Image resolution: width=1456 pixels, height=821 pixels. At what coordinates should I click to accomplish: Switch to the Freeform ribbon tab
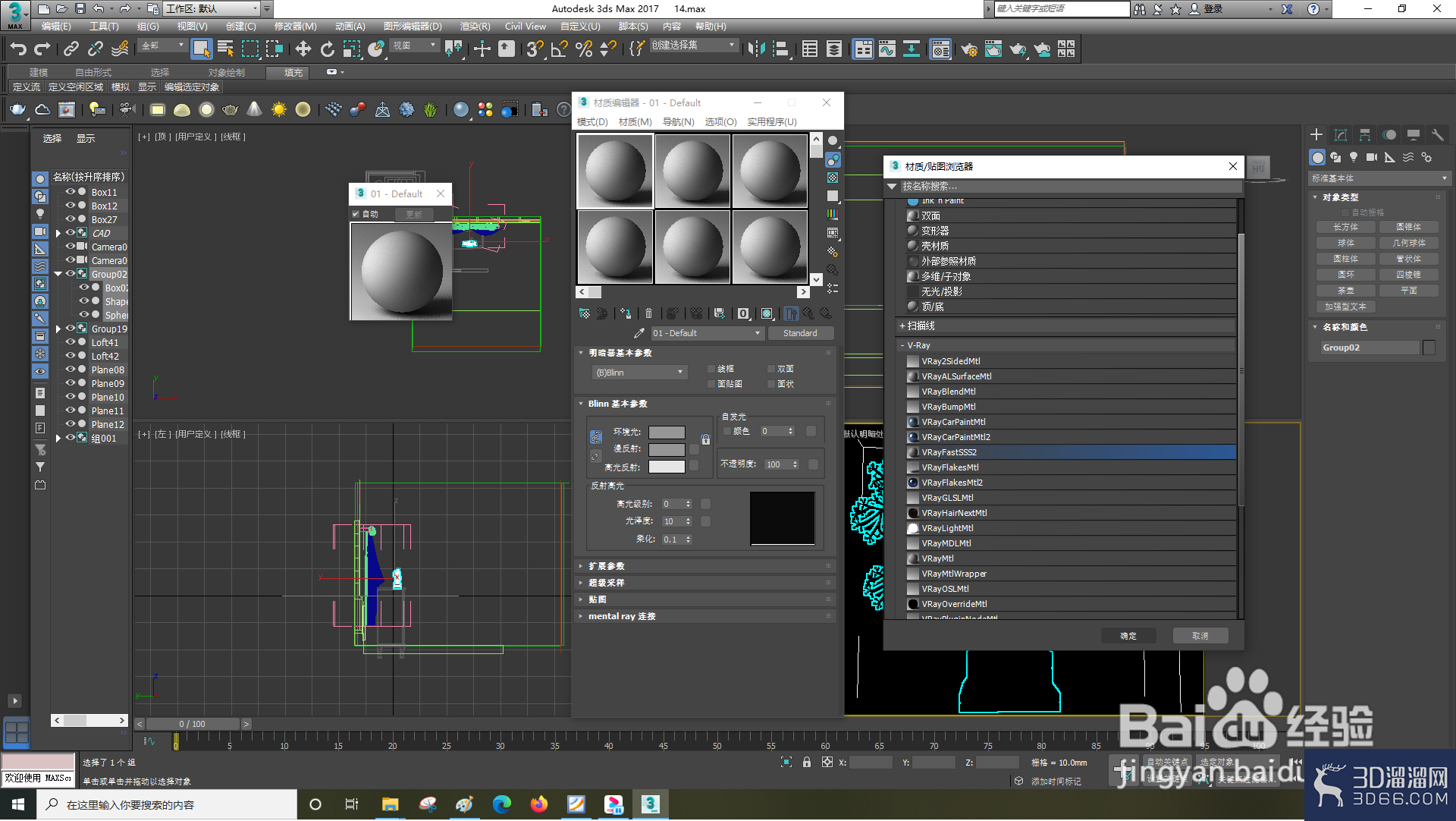[93, 72]
